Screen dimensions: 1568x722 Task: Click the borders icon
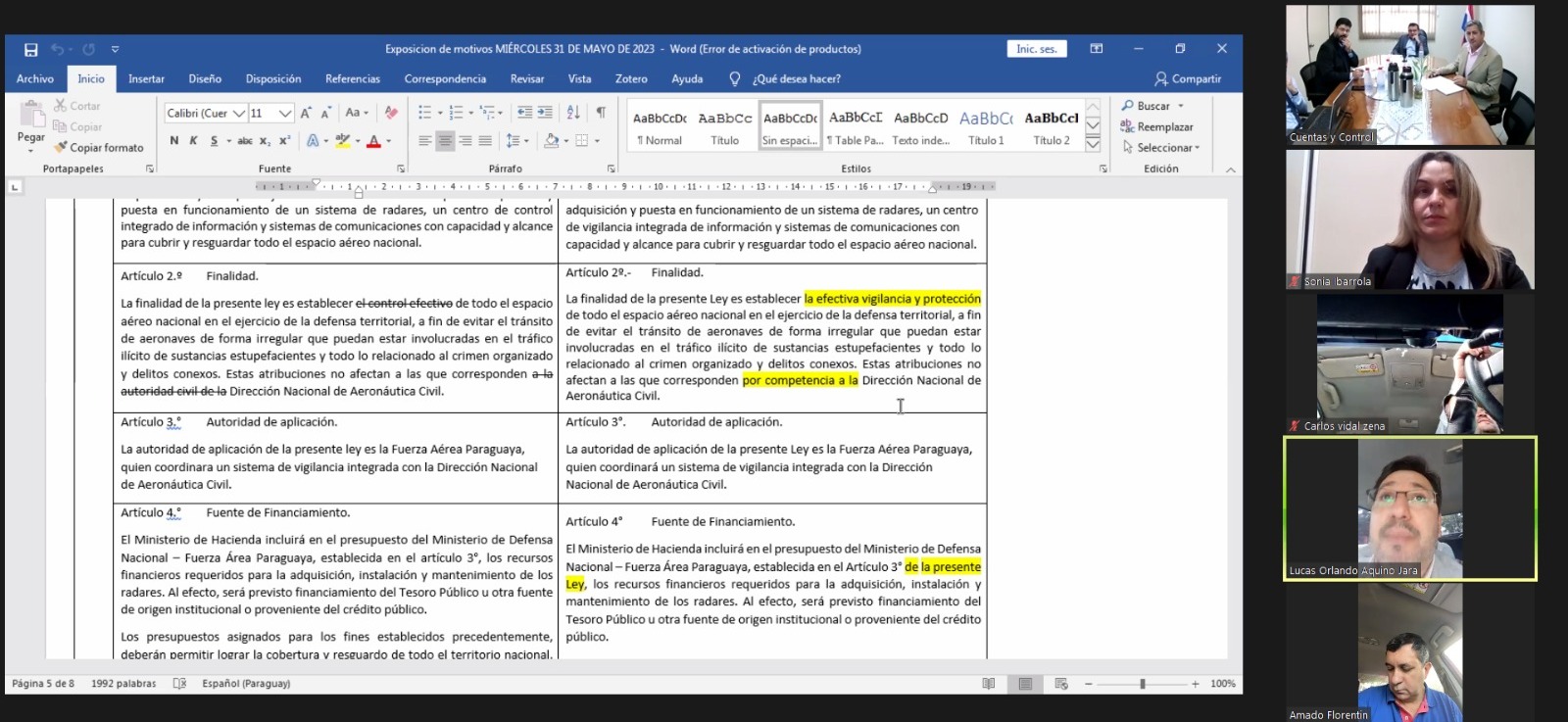tap(582, 141)
